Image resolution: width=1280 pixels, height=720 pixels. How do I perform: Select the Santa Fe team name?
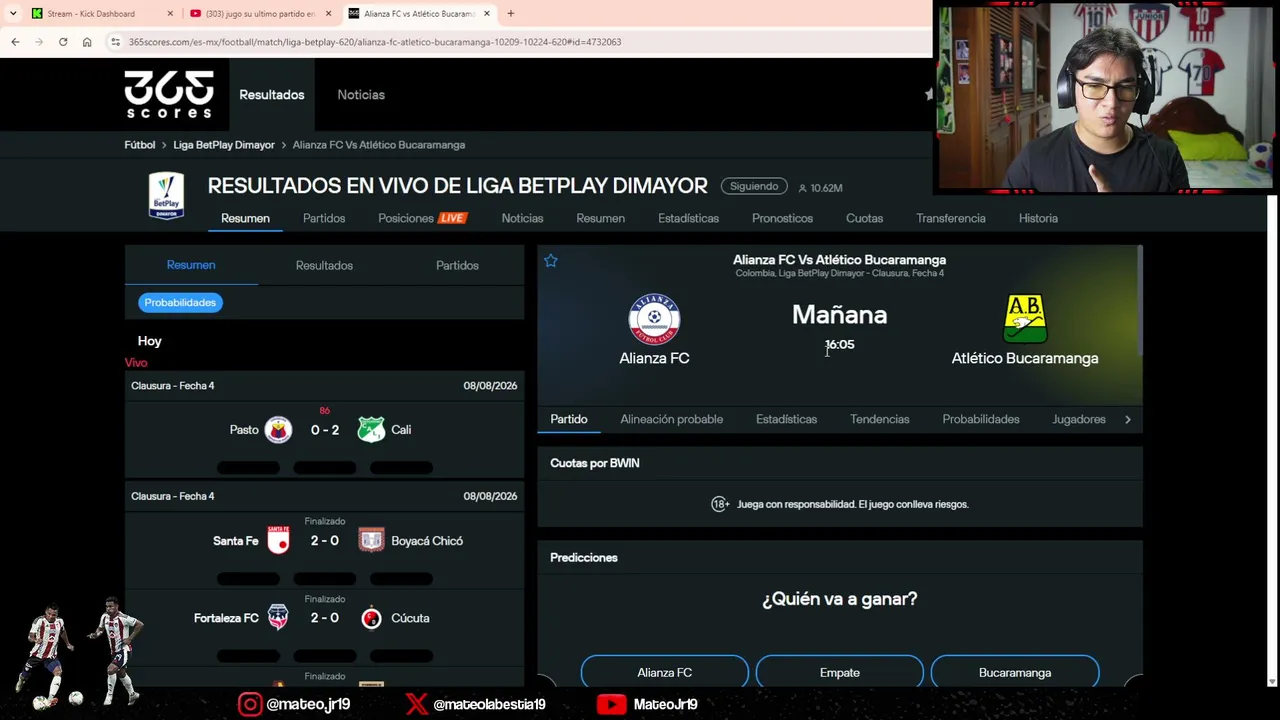click(x=236, y=541)
